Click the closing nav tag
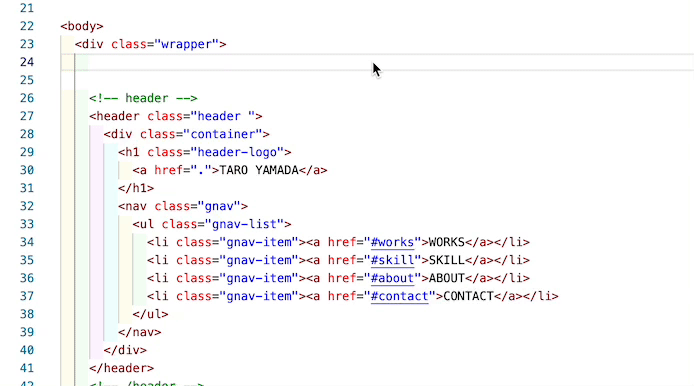 click(x=139, y=332)
